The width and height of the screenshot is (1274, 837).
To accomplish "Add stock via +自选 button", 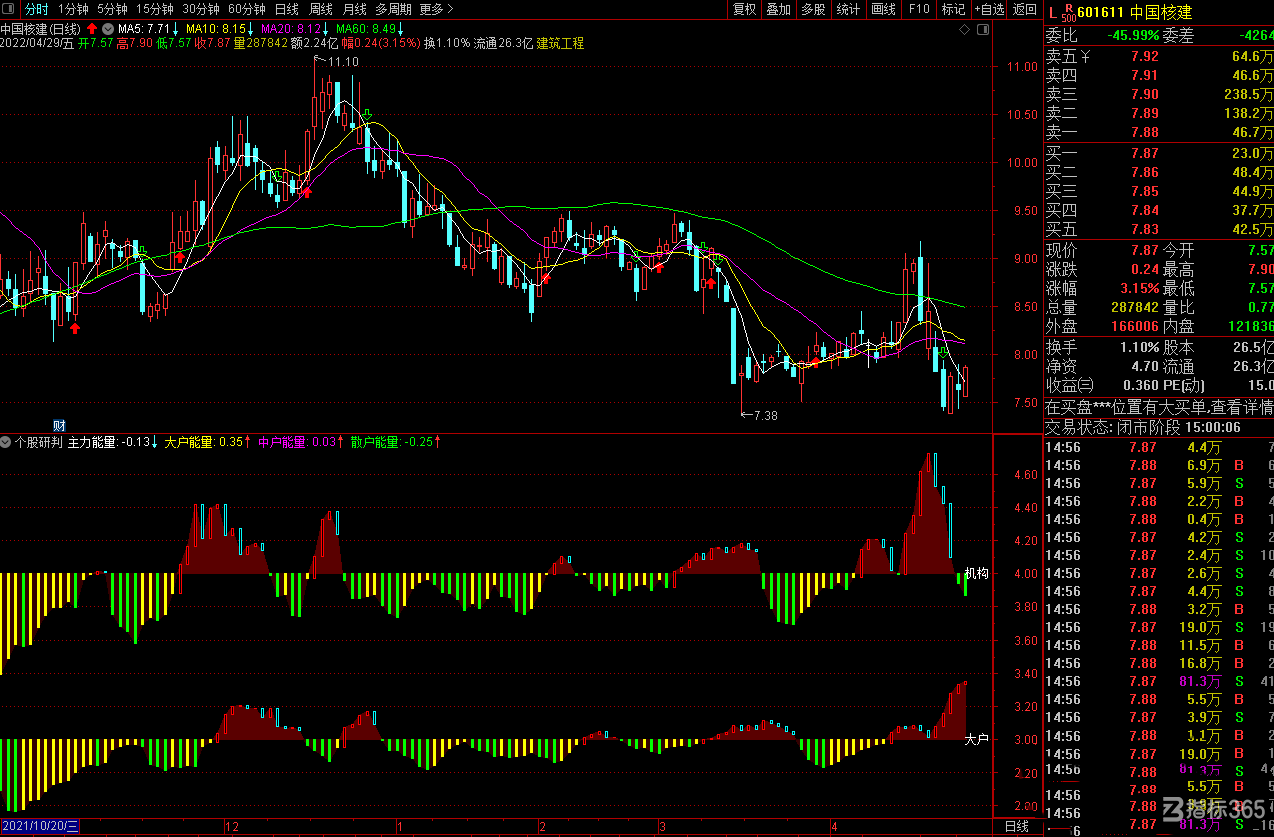I will [x=987, y=9].
